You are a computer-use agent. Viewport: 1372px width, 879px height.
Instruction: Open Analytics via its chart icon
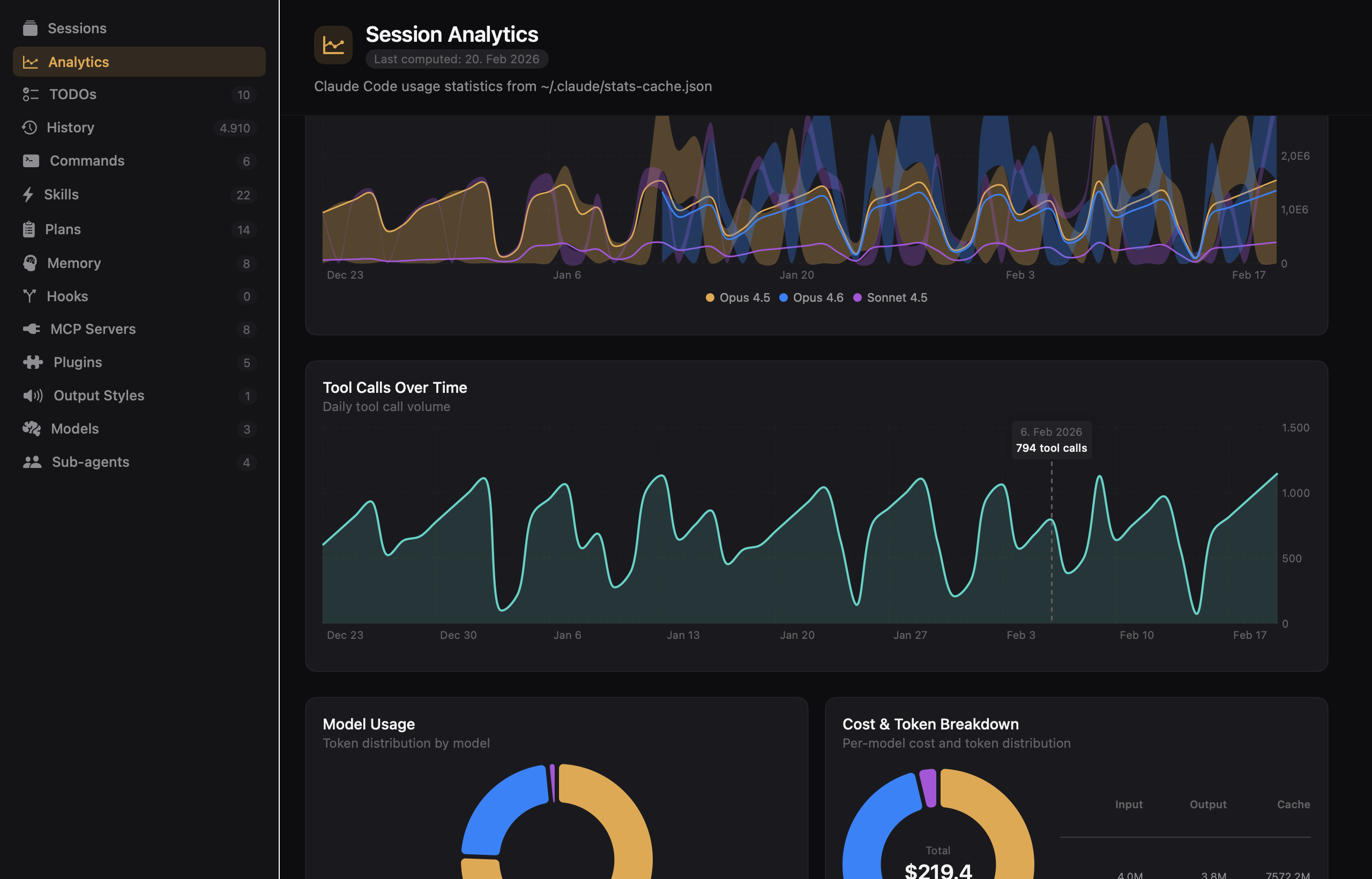(x=31, y=62)
